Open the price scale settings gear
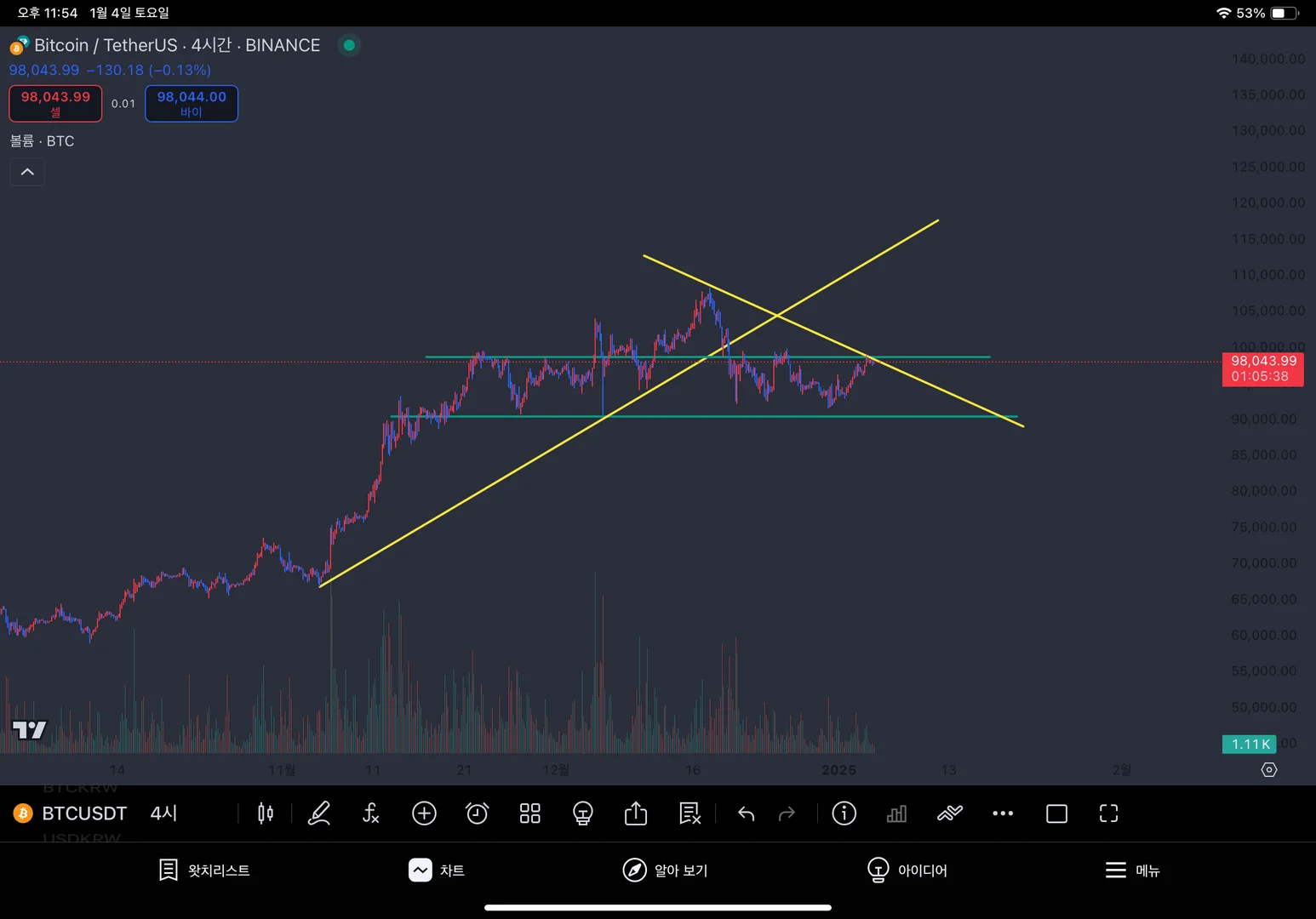Image resolution: width=1316 pixels, height=919 pixels. [1269, 770]
